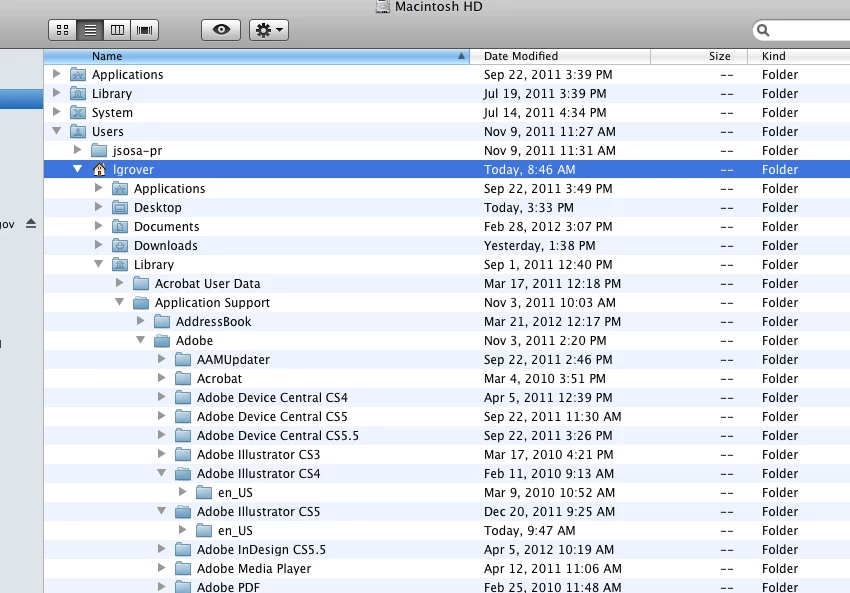Switch to Cover Flow view
Image resolution: width=850 pixels, height=593 pixels.
click(x=144, y=30)
